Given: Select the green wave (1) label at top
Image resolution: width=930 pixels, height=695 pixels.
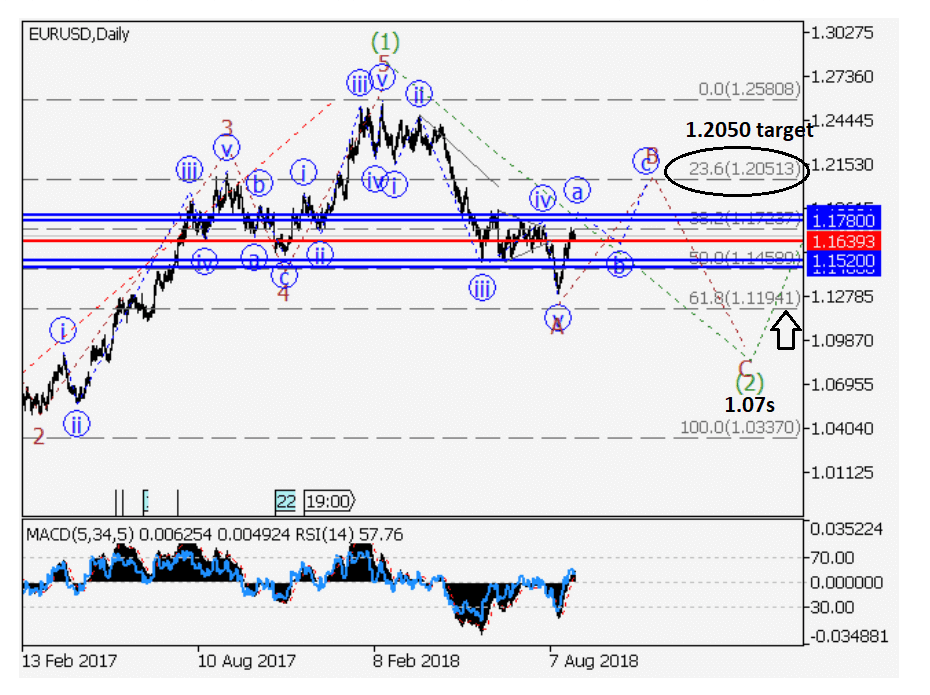Looking at the screenshot, I should click(385, 43).
